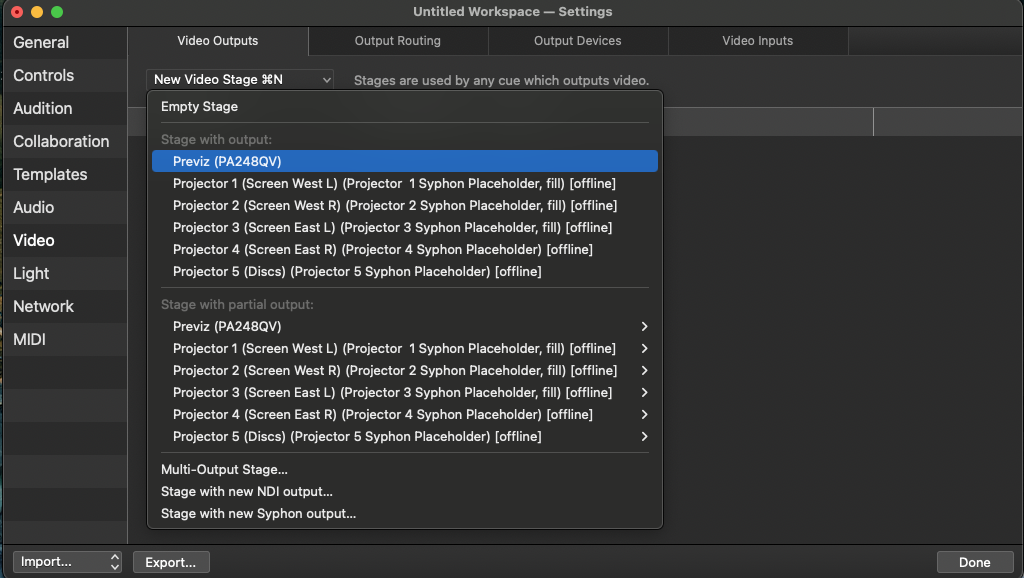Expand Projector 1 partial output submenu arrow
The height and width of the screenshot is (578, 1024).
pyautogui.click(x=644, y=349)
